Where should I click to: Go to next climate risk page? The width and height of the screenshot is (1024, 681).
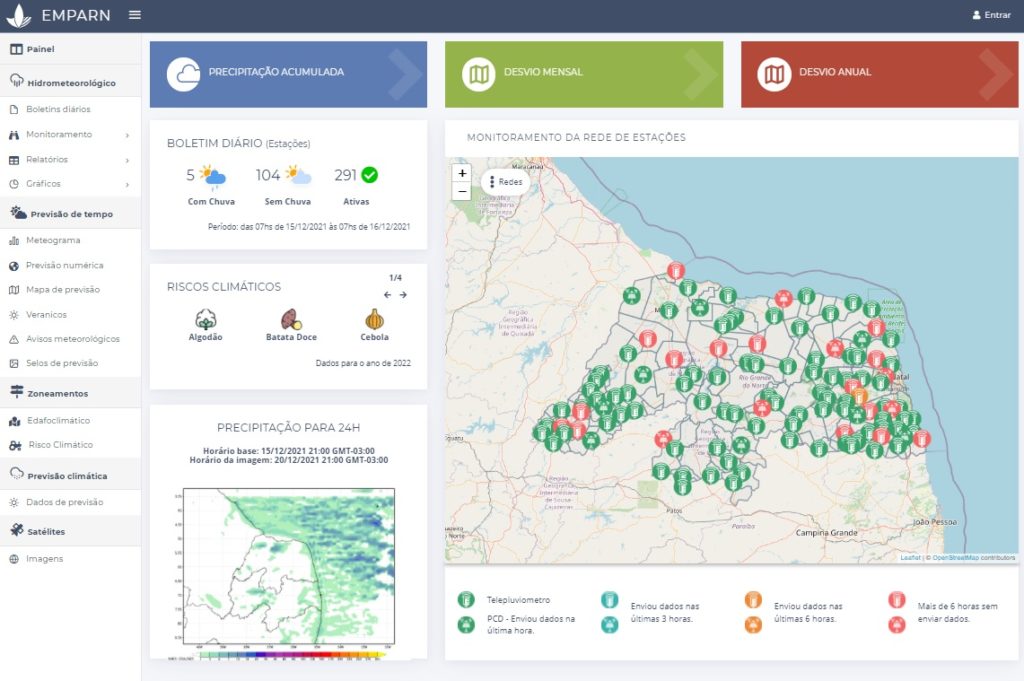click(x=403, y=295)
